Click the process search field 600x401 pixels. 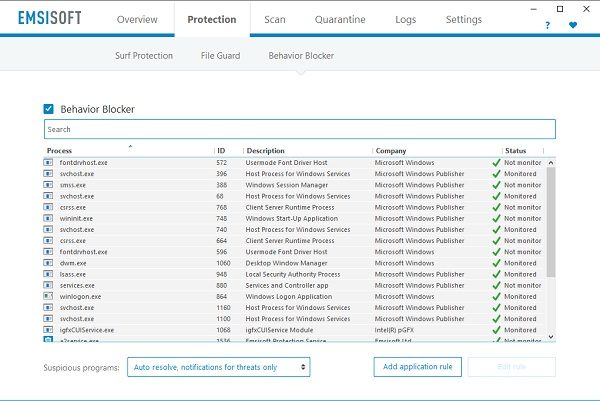click(x=300, y=129)
